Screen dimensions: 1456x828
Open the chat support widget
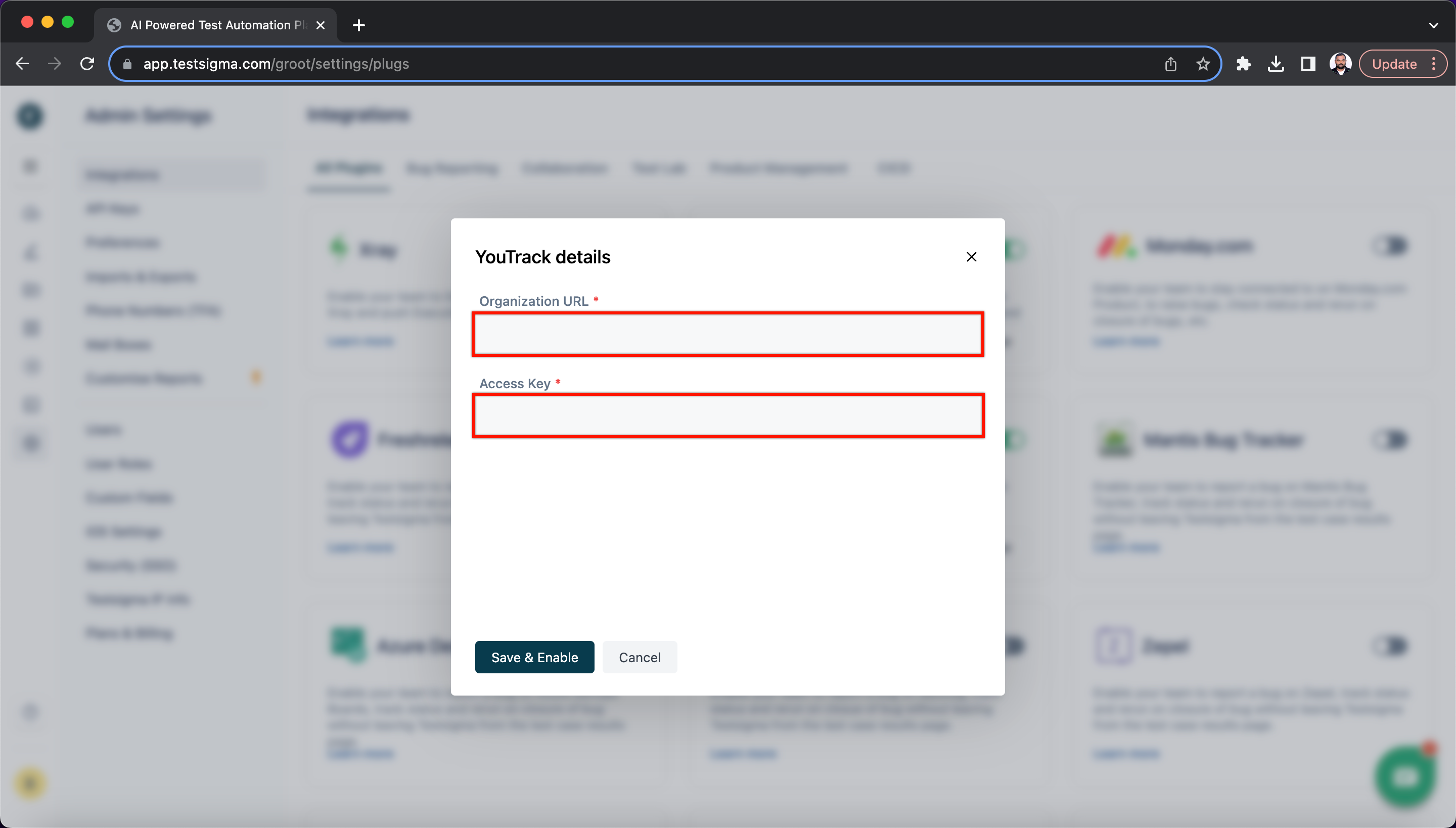[x=1405, y=777]
